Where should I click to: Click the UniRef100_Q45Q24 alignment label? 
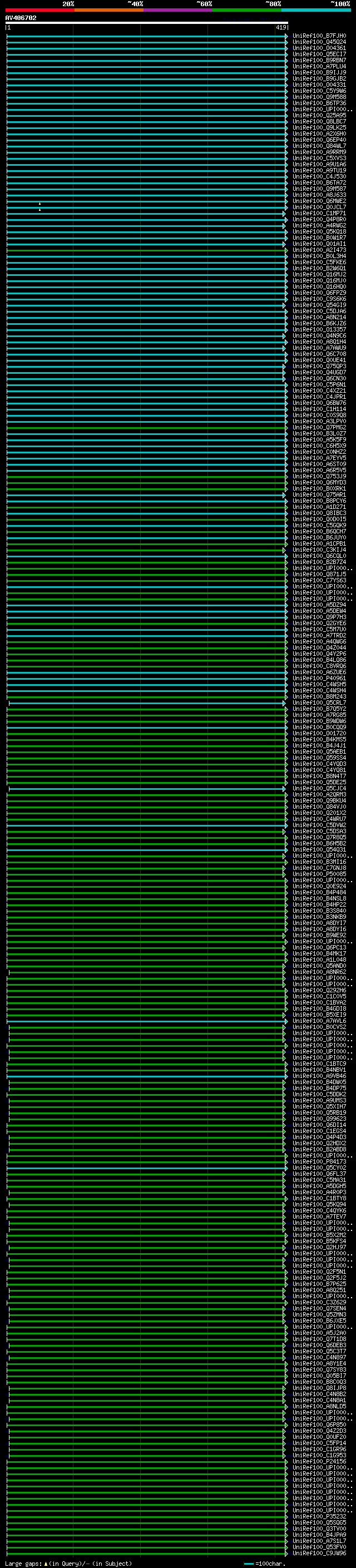tap(319, 42)
